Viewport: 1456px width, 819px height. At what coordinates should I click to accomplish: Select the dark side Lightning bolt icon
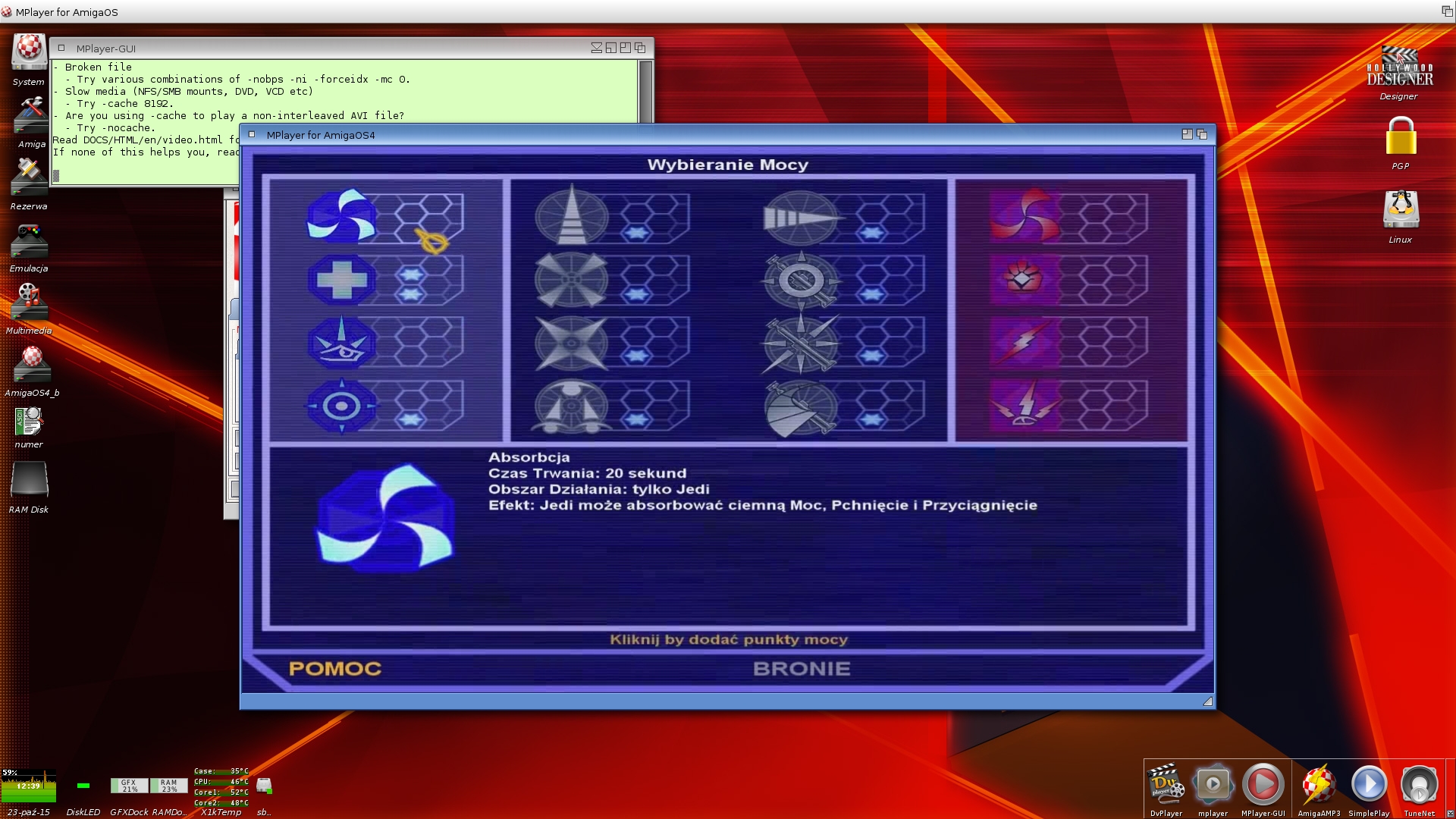(x=1025, y=343)
